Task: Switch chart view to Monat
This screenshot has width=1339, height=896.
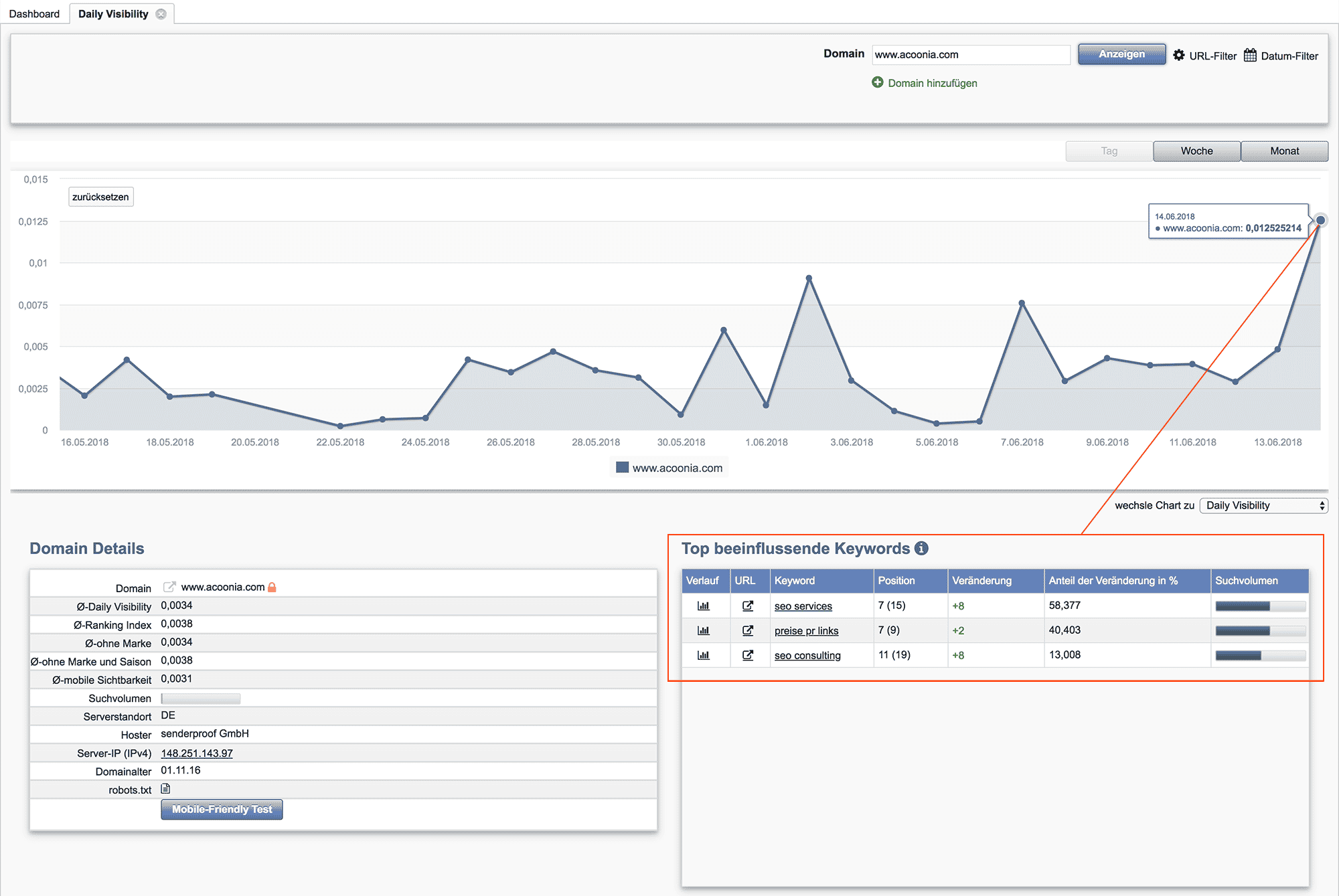Action: [1285, 151]
